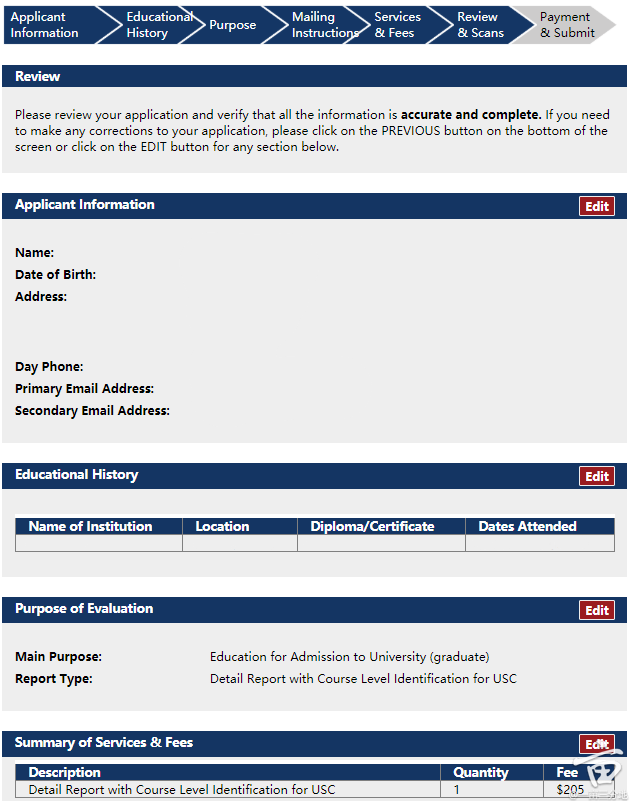Click the Description column header in fees table

pos(65,772)
